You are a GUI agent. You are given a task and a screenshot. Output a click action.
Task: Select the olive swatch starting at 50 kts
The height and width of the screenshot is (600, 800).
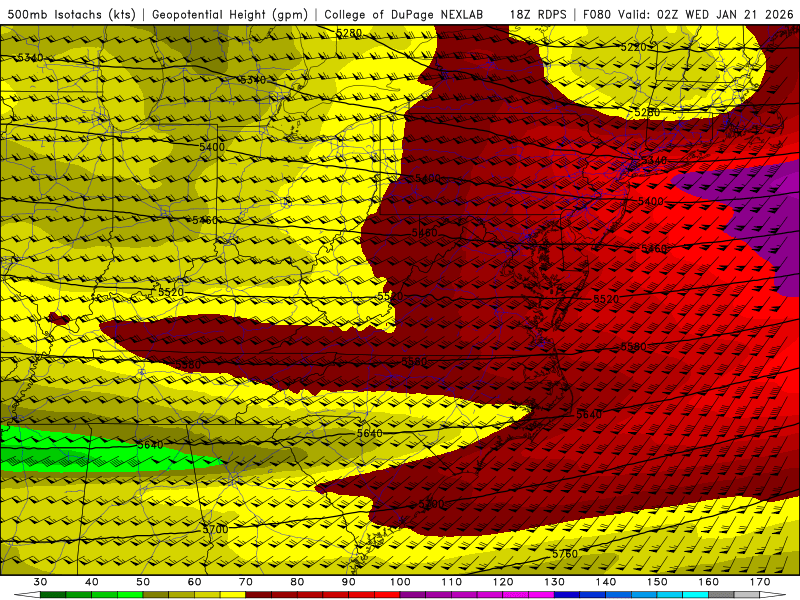point(156,595)
